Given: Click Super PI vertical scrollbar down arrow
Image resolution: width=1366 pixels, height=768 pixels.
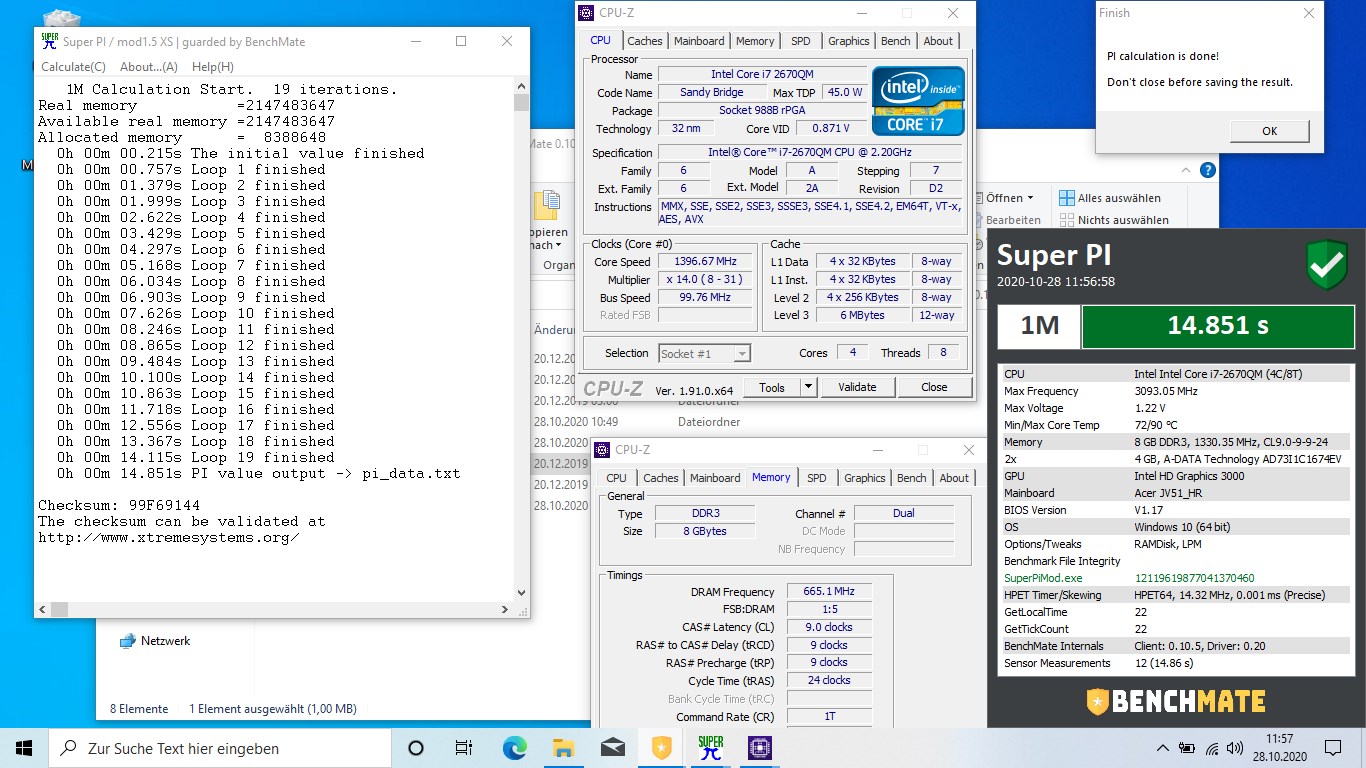Looking at the screenshot, I should point(521,592).
